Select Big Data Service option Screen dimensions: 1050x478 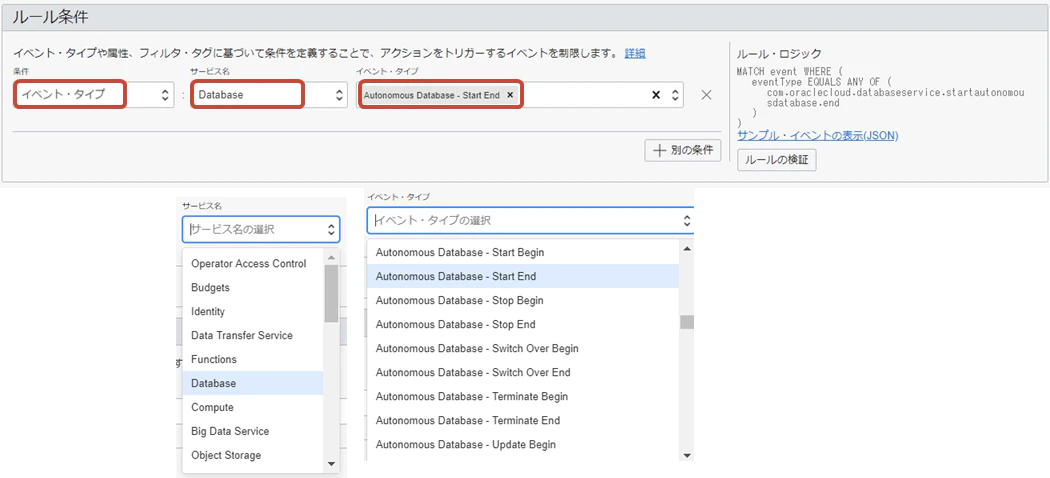coord(253,432)
